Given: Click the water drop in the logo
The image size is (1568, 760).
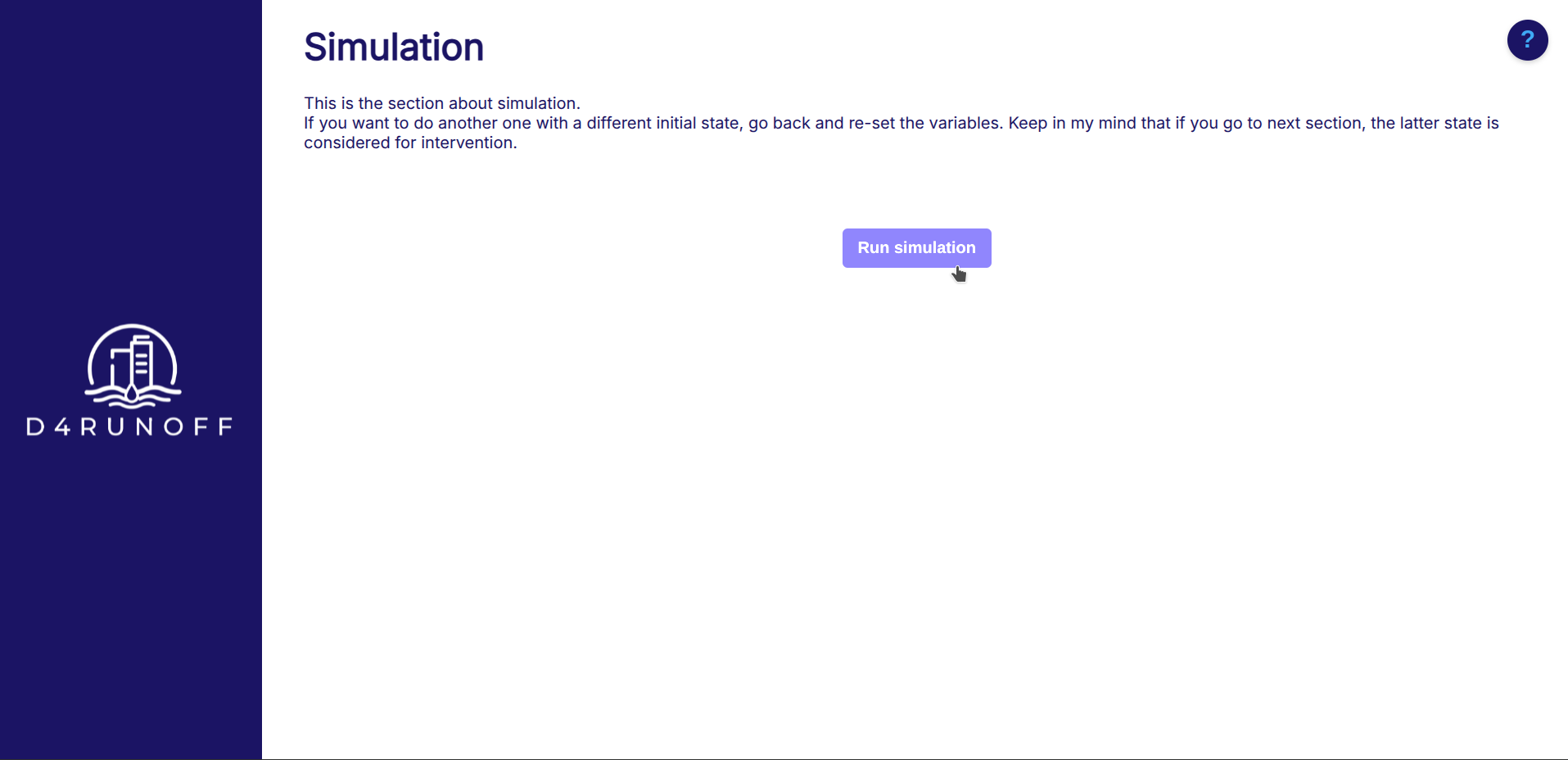Looking at the screenshot, I should tap(132, 396).
